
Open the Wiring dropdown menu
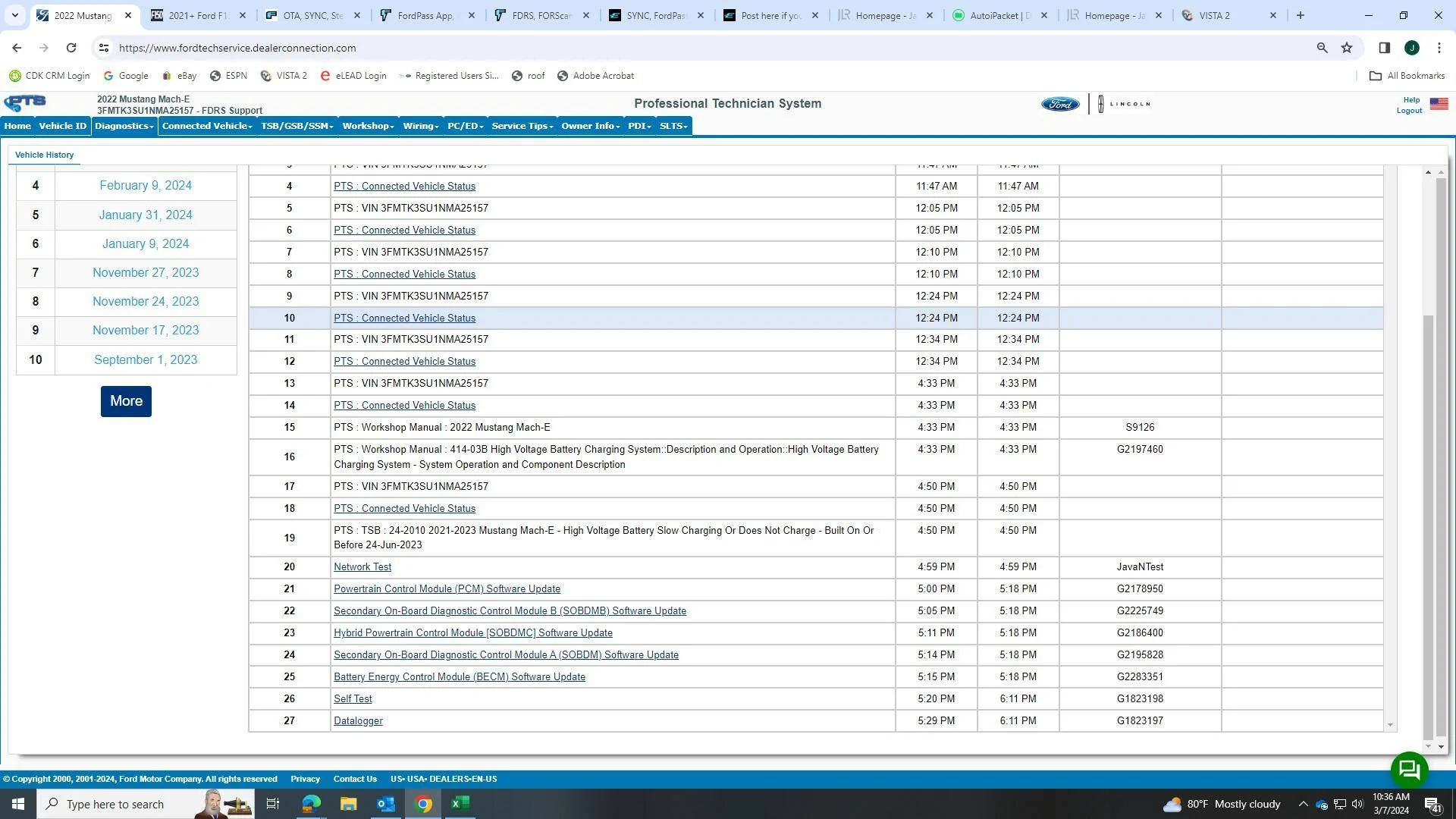point(421,126)
